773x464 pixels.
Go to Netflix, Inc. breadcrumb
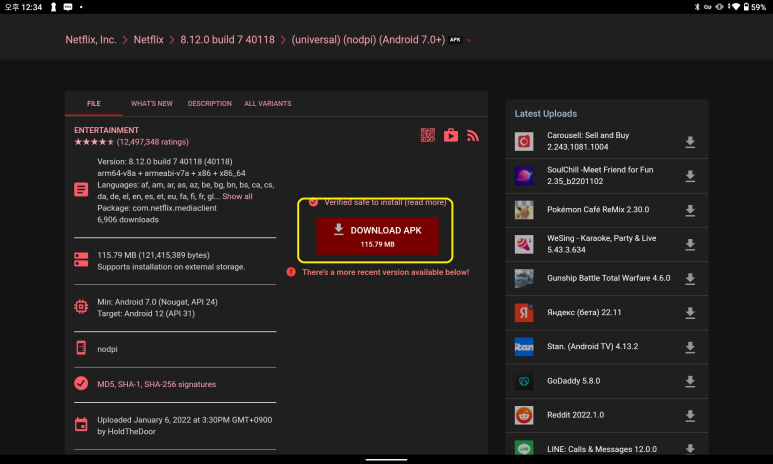pos(91,39)
